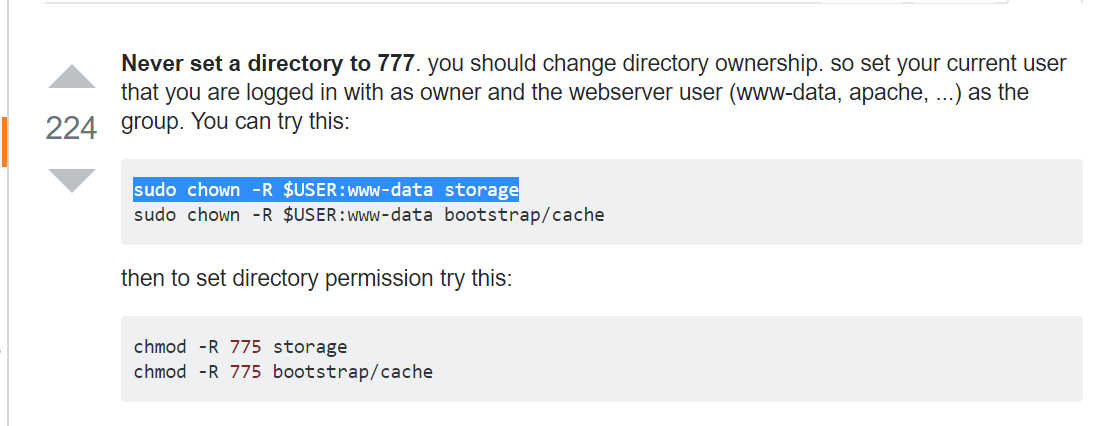Upvote the answer with 224 votes

pos(71,78)
